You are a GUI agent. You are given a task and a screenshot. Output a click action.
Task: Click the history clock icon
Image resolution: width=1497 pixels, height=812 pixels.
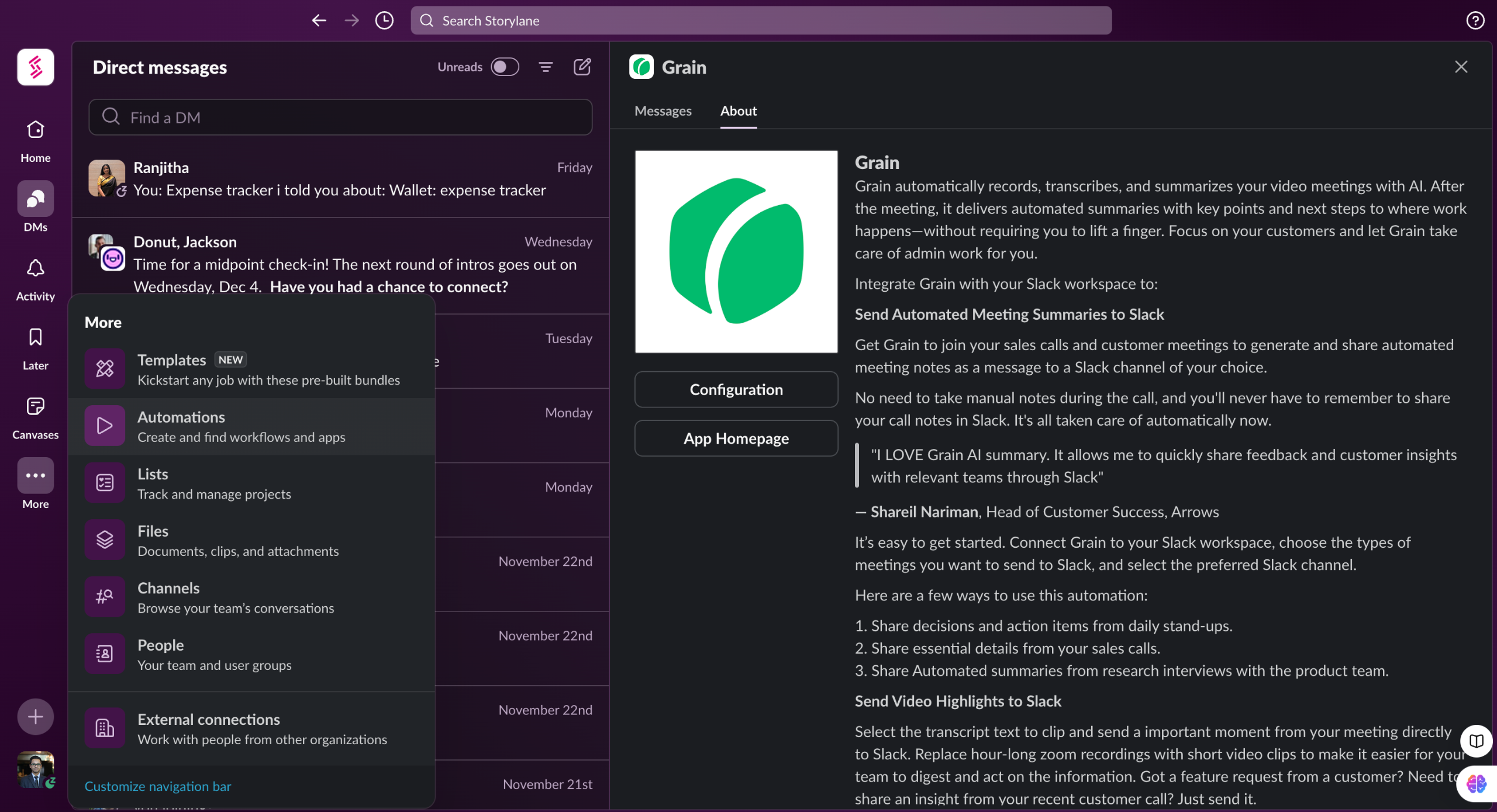tap(384, 20)
